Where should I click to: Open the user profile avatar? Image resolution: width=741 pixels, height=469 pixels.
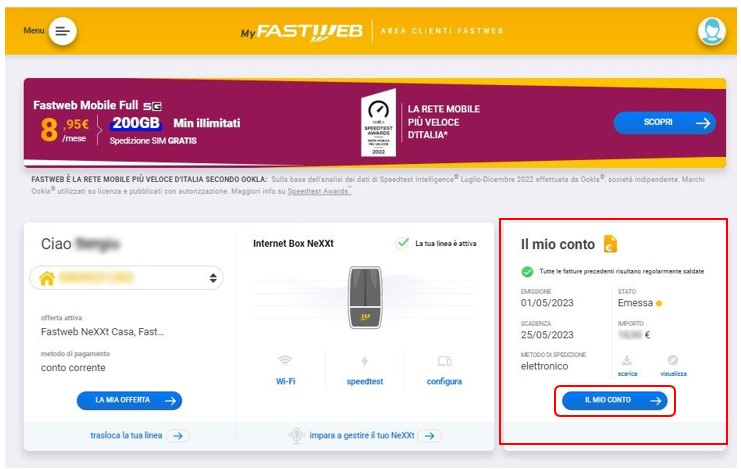[712, 31]
